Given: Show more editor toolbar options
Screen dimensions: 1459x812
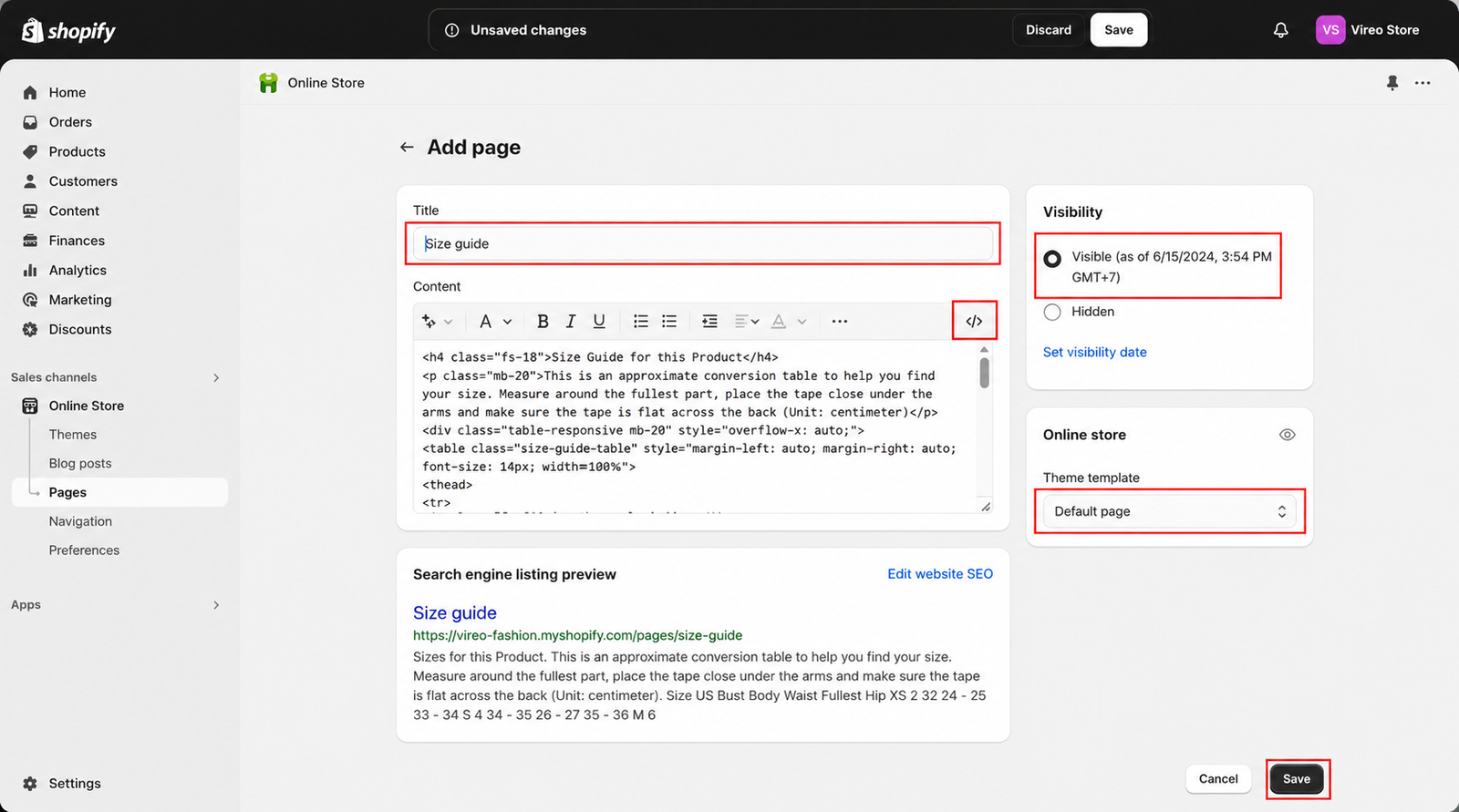Looking at the screenshot, I should [x=840, y=321].
